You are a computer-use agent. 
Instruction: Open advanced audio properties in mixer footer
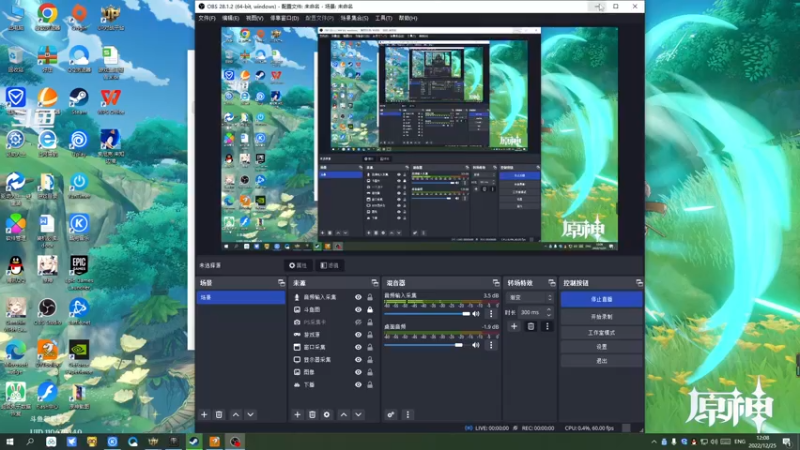[391, 415]
